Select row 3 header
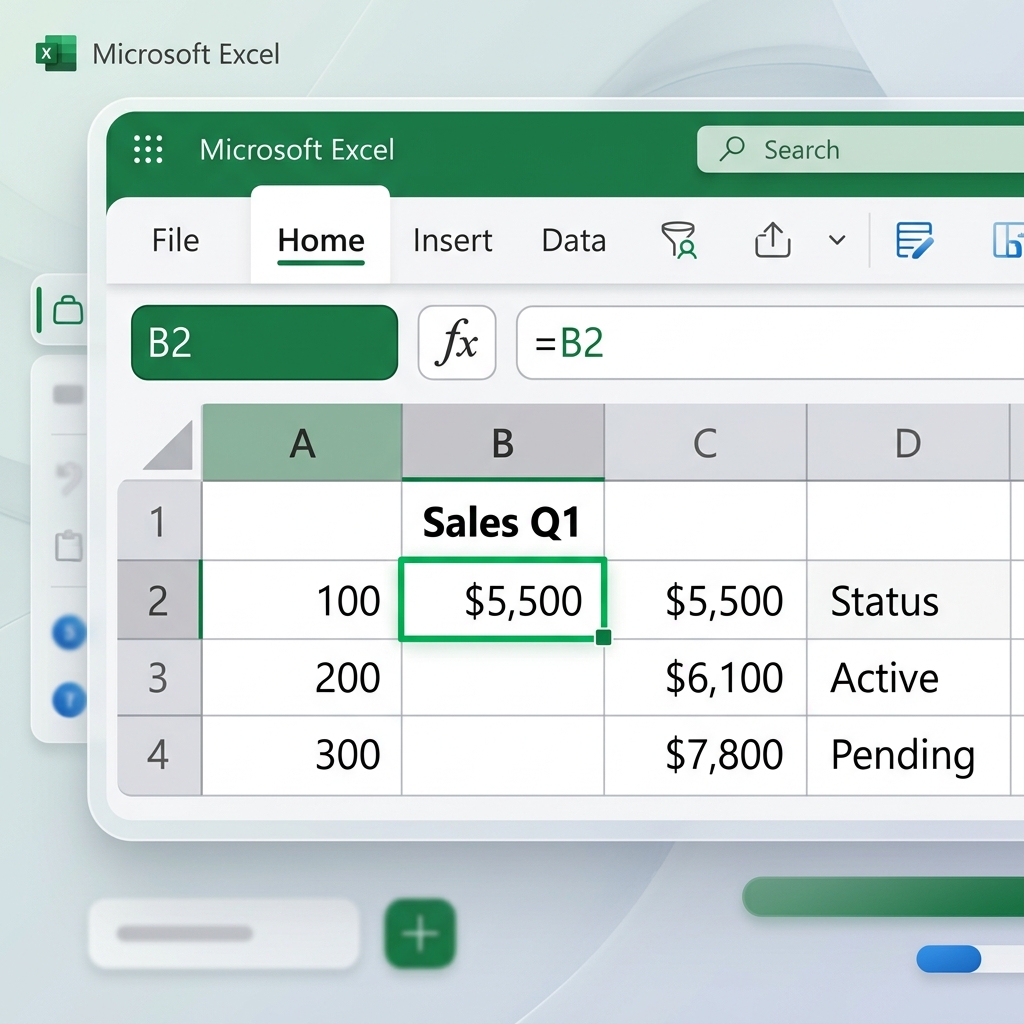 [x=159, y=677]
